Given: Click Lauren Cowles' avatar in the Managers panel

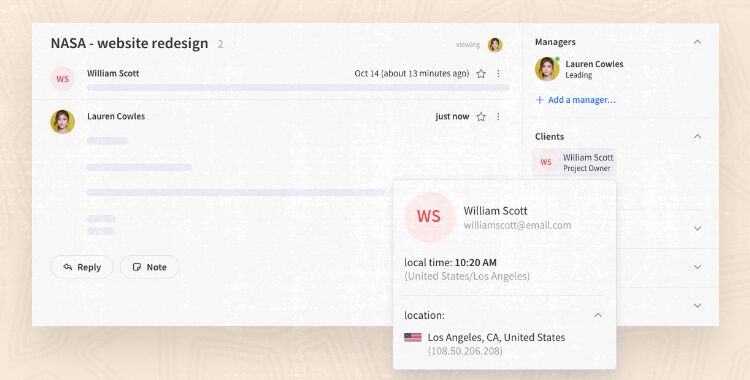Looking at the screenshot, I should (547, 69).
